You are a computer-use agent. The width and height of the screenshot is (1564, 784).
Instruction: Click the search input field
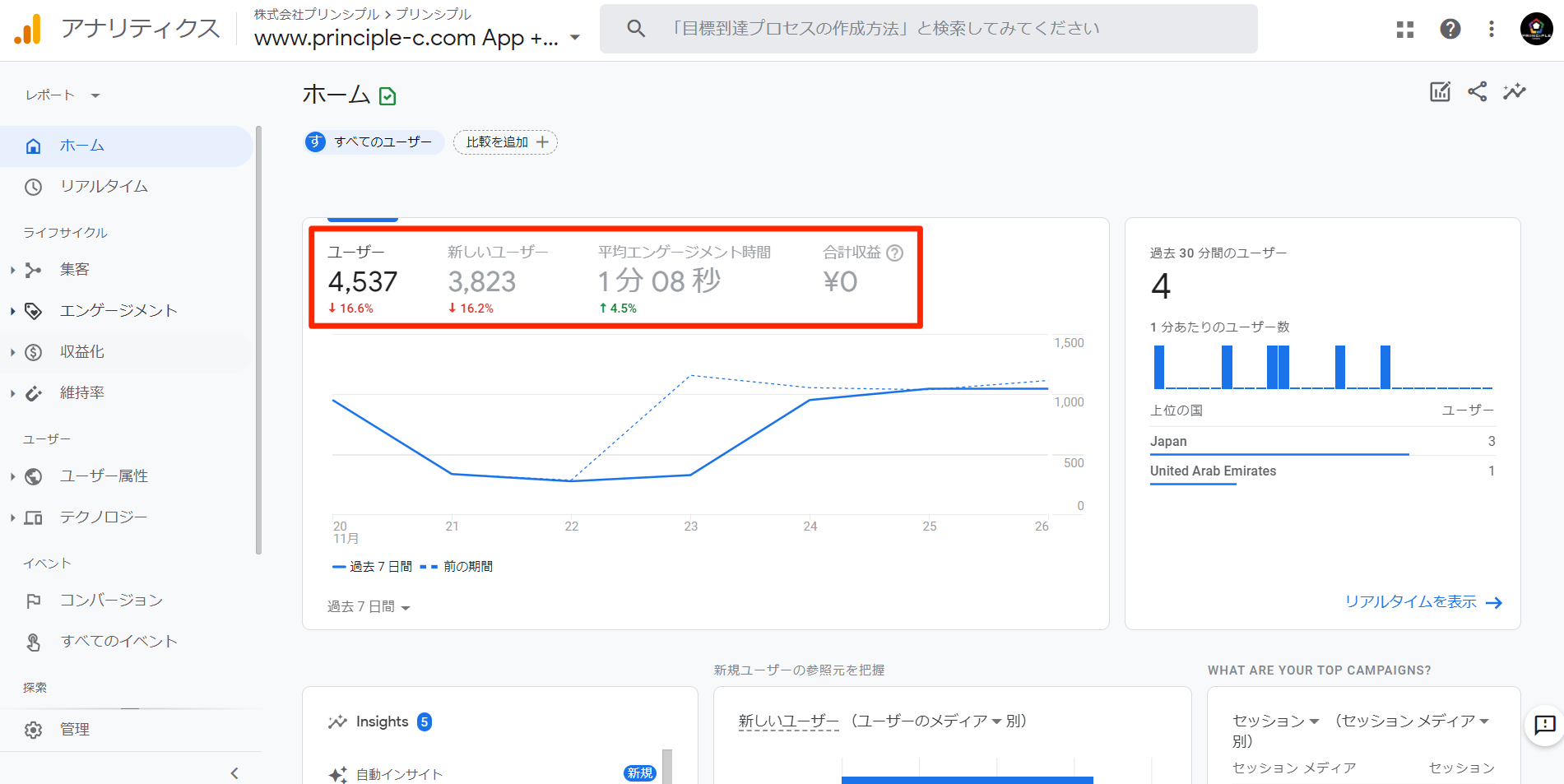[928, 29]
